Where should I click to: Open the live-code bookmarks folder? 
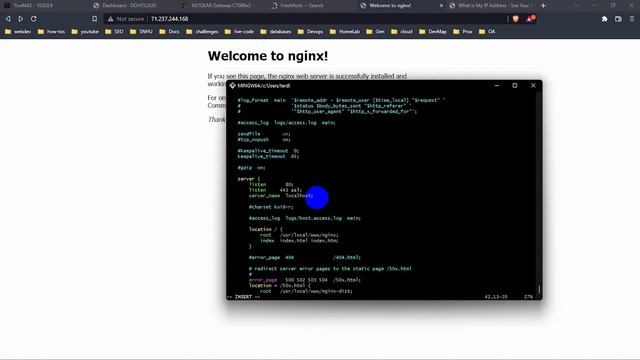tap(239, 31)
